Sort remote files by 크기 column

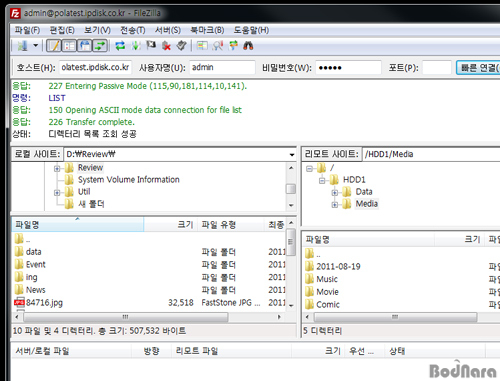click(x=459, y=239)
